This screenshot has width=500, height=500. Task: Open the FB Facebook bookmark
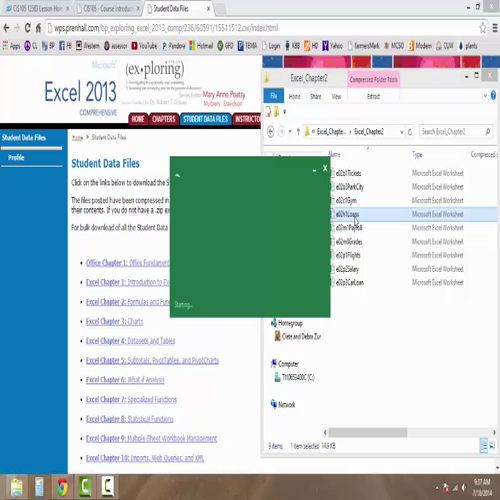(65, 46)
